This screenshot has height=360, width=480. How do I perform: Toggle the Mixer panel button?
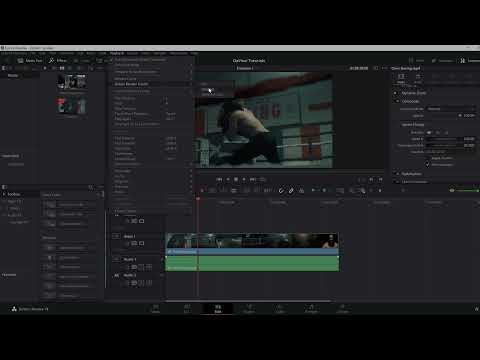(417, 60)
